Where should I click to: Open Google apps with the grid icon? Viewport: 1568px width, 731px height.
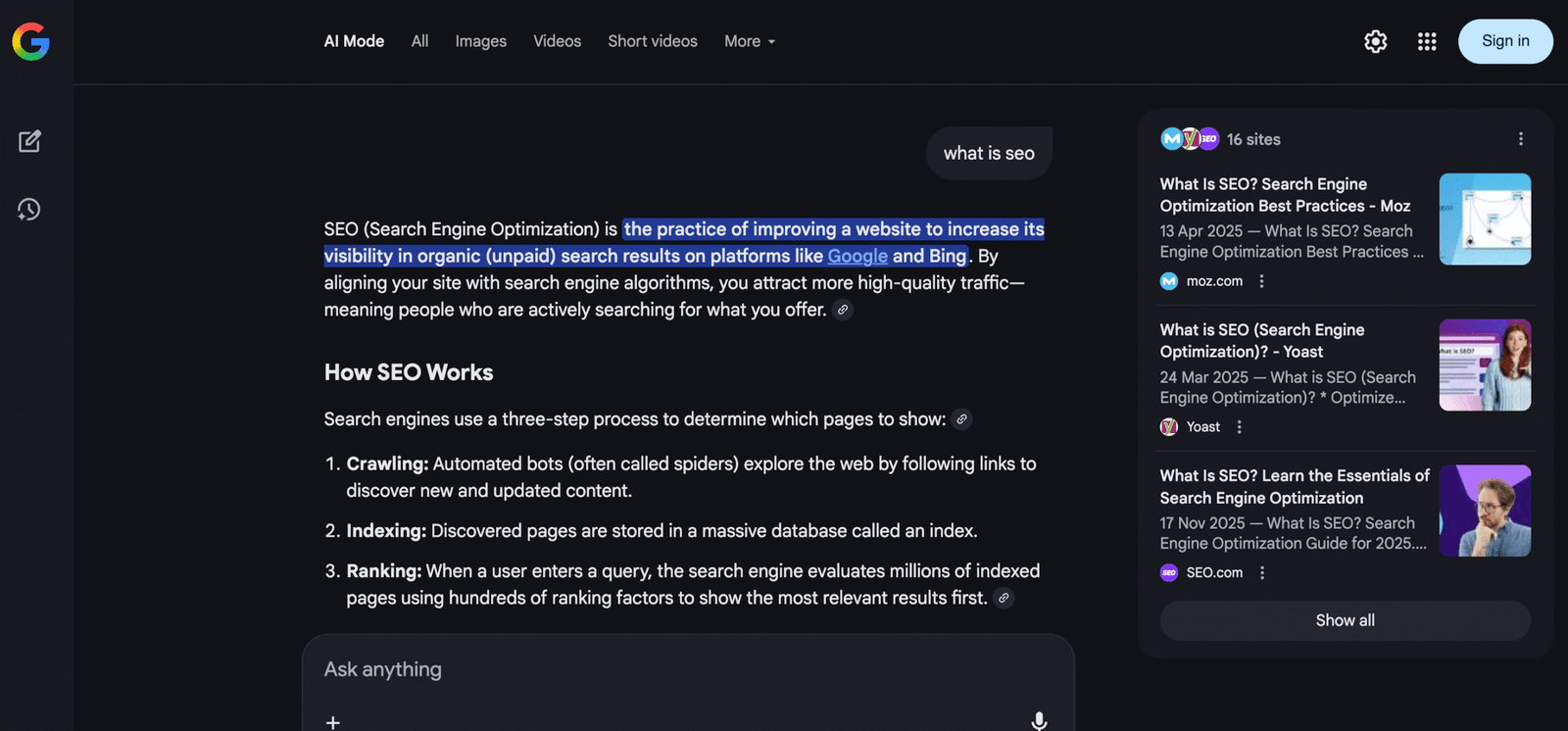tap(1426, 41)
